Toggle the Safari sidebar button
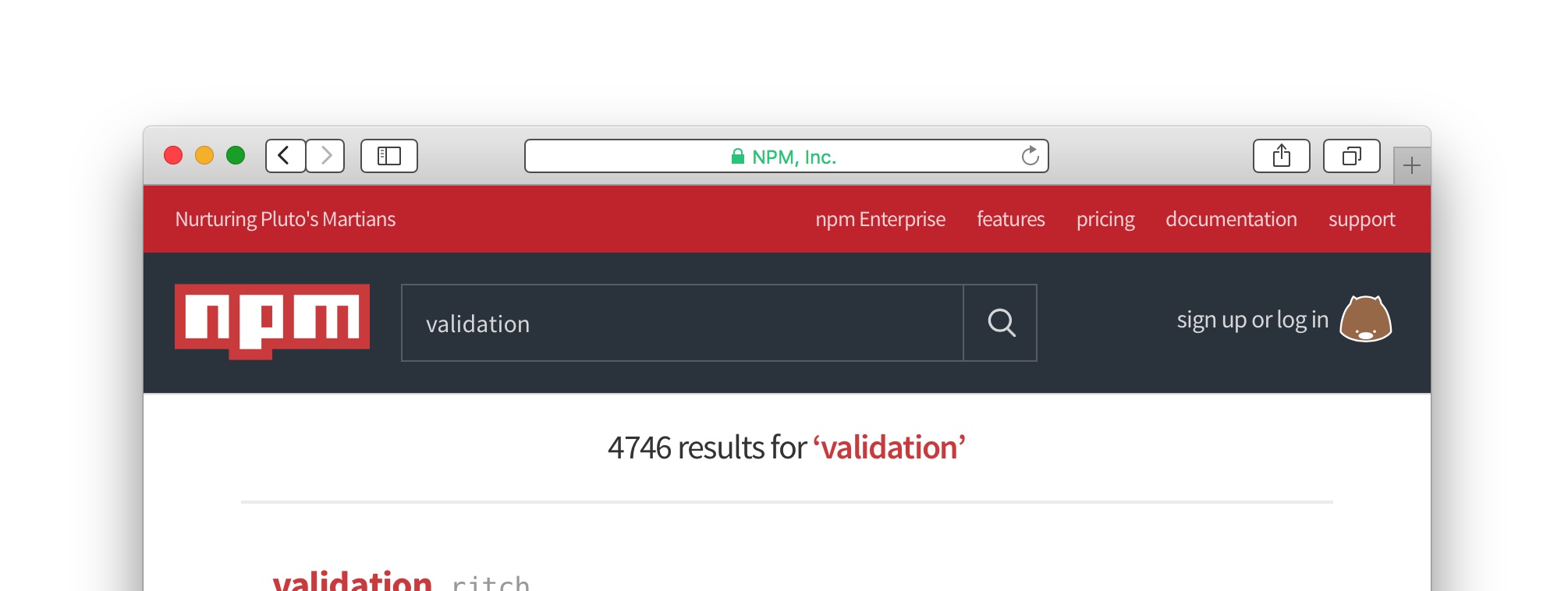 389,156
